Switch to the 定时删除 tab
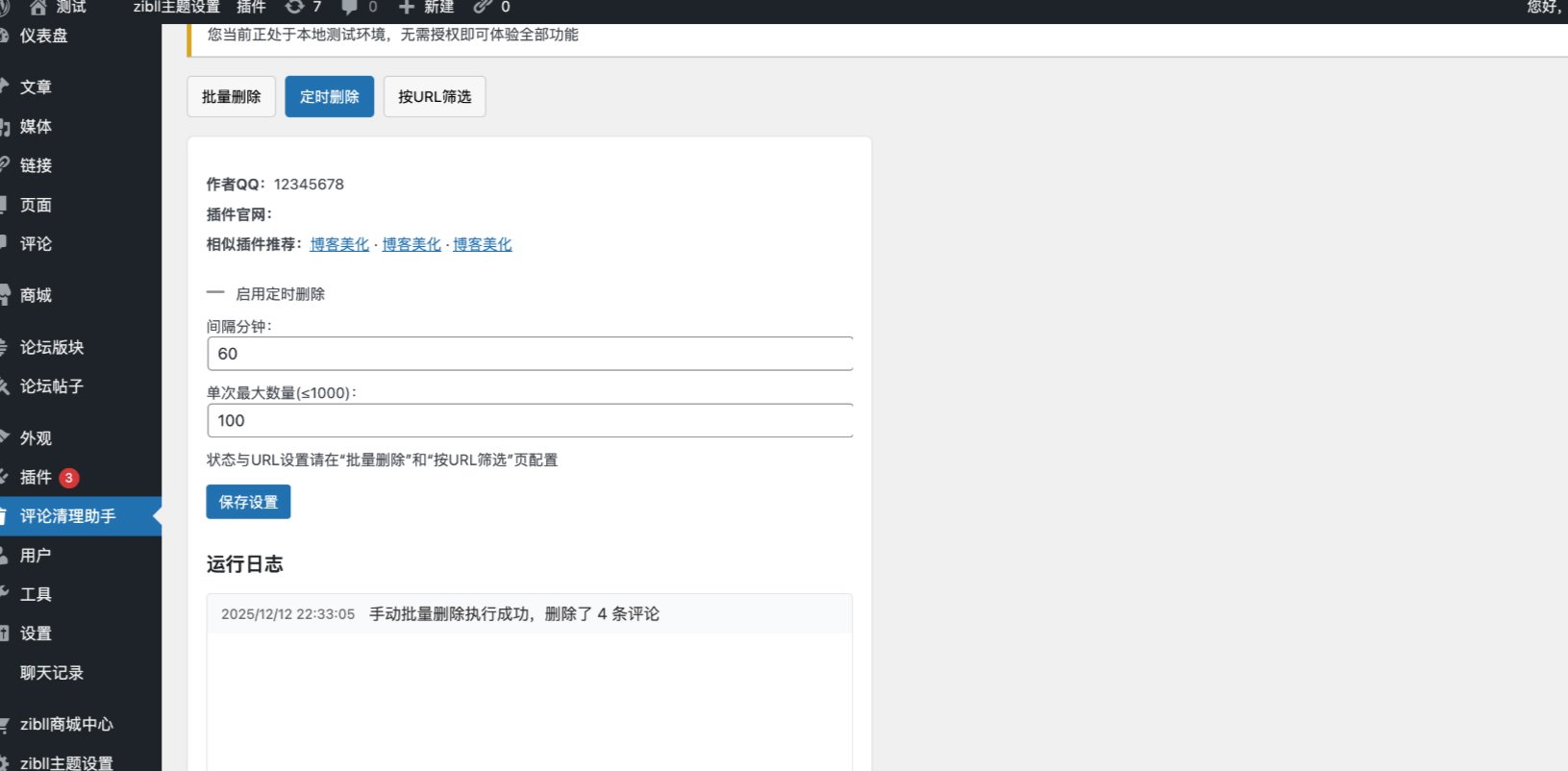The height and width of the screenshot is (771, 1568). point(330,97)
